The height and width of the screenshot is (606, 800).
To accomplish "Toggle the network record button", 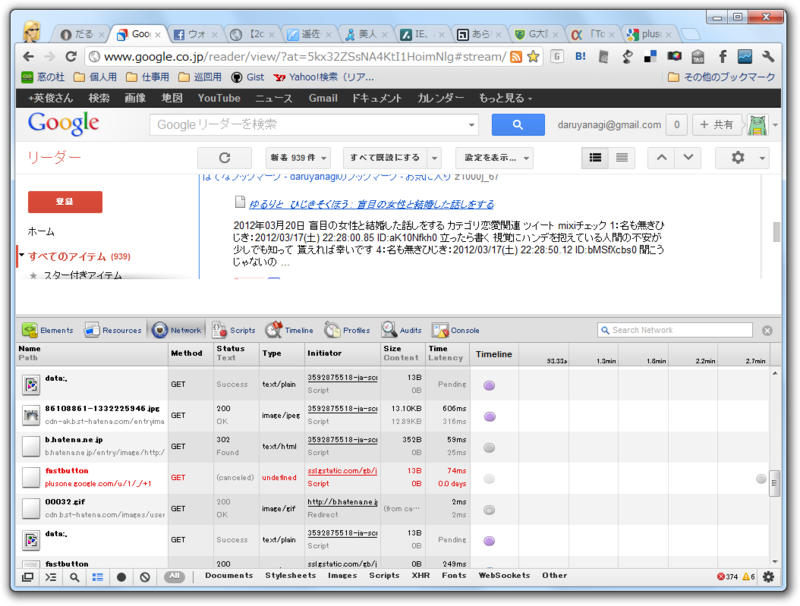I will pyautogui.click(x=121, y=577).
